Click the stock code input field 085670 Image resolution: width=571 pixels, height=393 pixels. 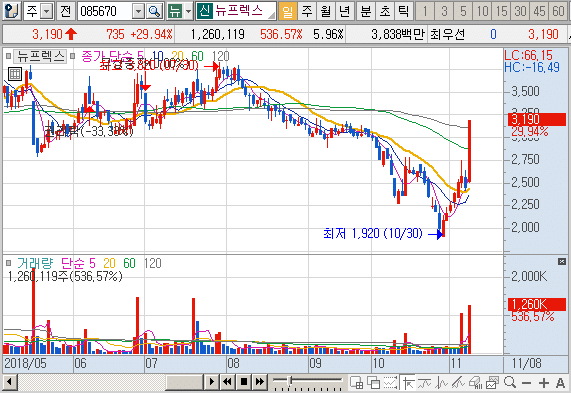105,11
